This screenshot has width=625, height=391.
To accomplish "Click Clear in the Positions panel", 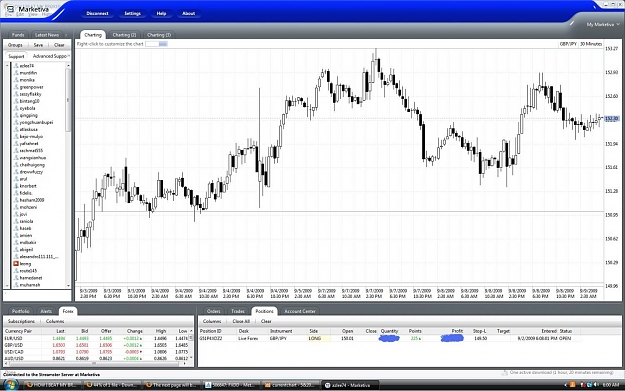I will coord(266,321).
